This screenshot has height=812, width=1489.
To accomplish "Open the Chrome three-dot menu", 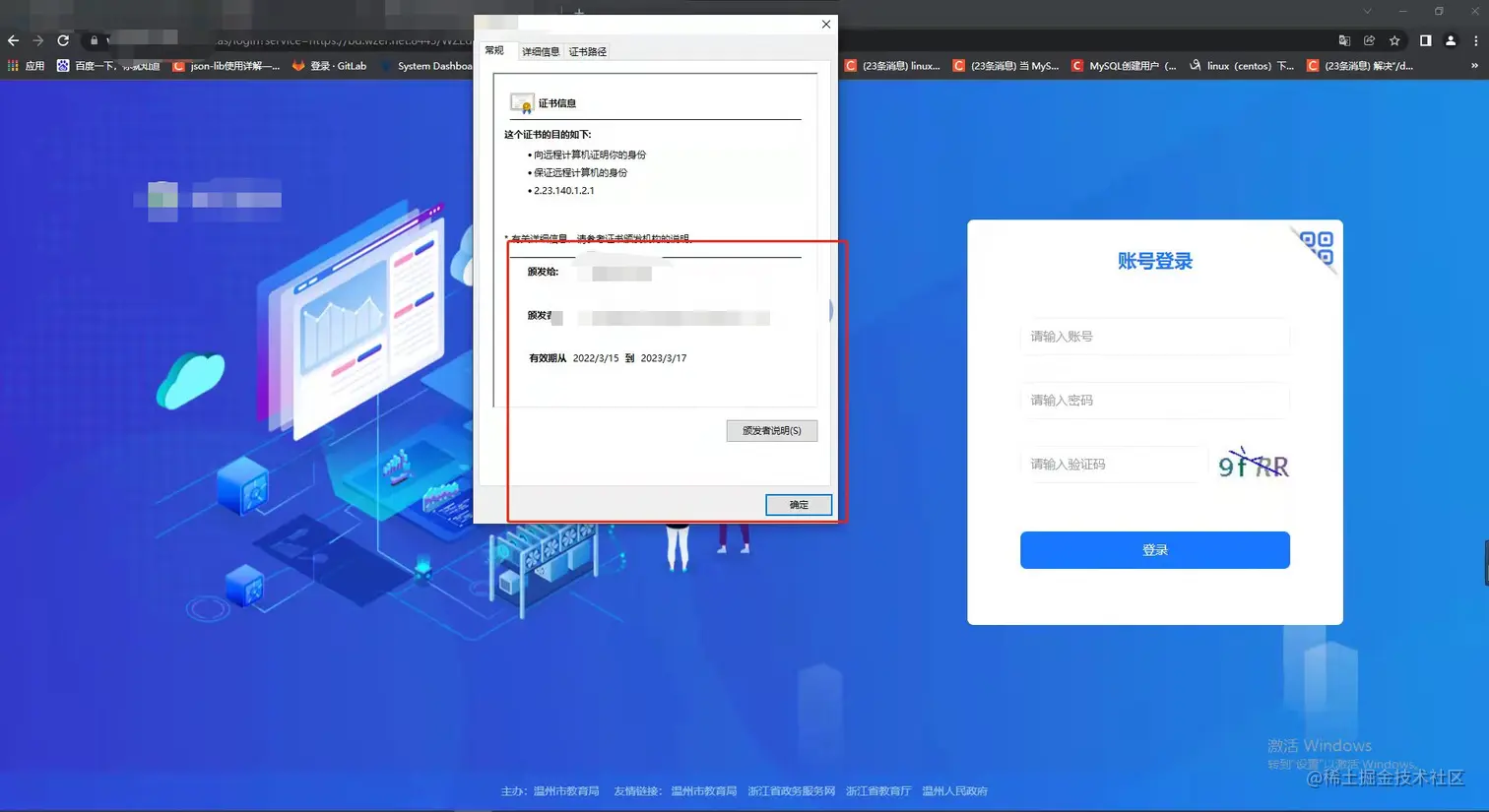I will click(1475, 40).
